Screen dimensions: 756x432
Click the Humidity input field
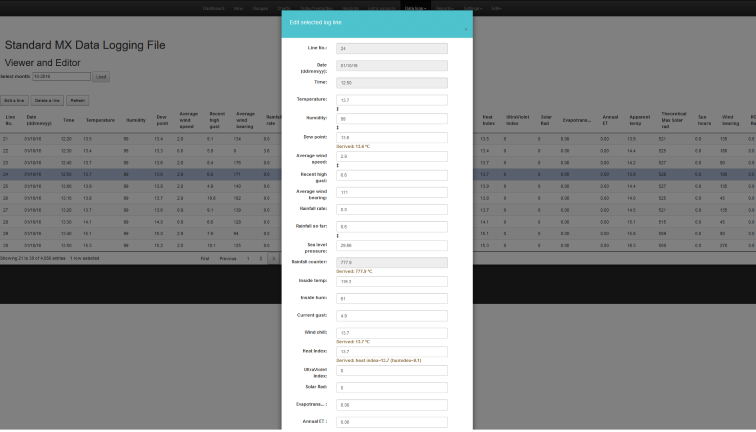[392, 119]
